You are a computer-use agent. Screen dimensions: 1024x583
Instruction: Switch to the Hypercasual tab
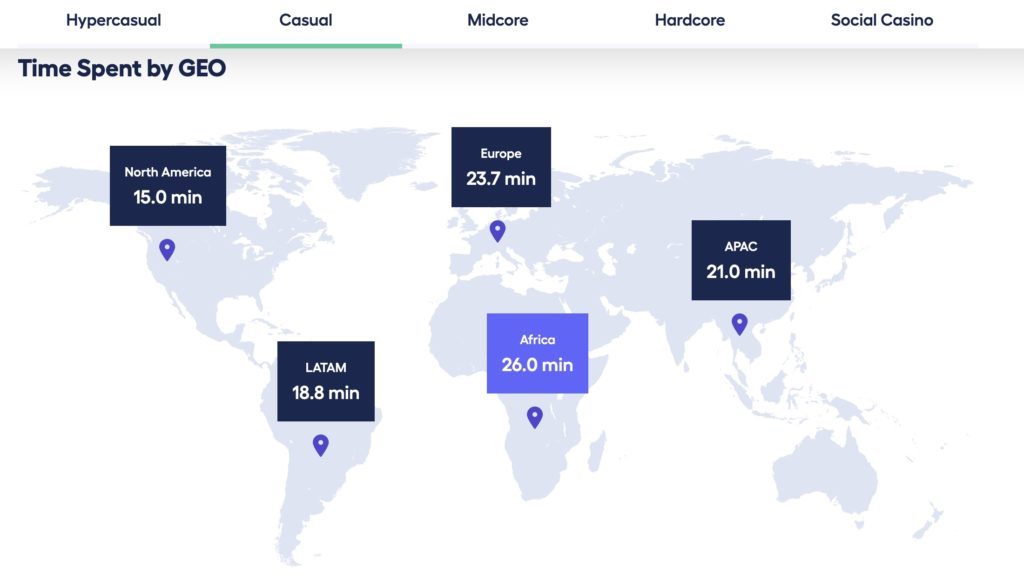(x=113, y=20)
